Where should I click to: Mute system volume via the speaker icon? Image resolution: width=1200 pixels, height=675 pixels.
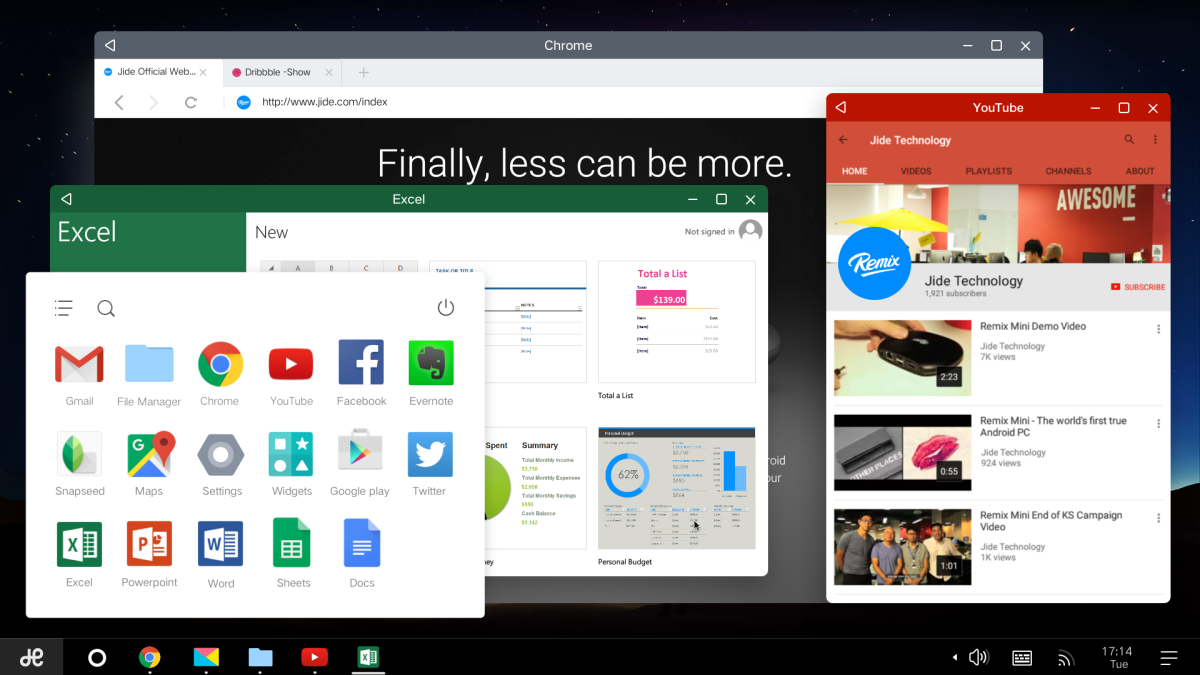[978, 657]
